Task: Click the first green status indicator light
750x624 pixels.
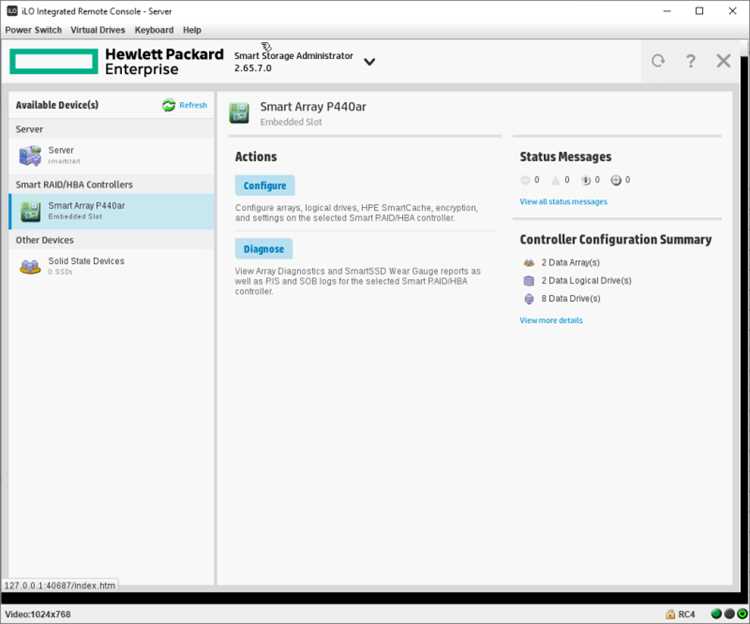Action: click(x=716, y=613)
